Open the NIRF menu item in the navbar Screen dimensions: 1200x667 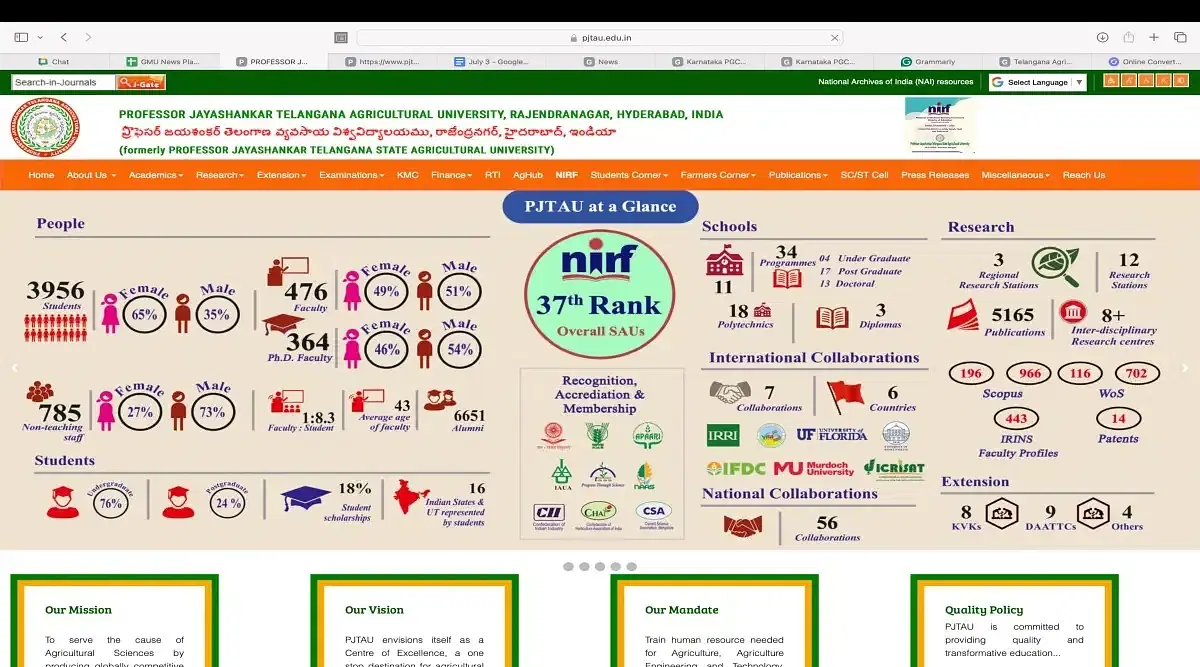pos(567,175)
